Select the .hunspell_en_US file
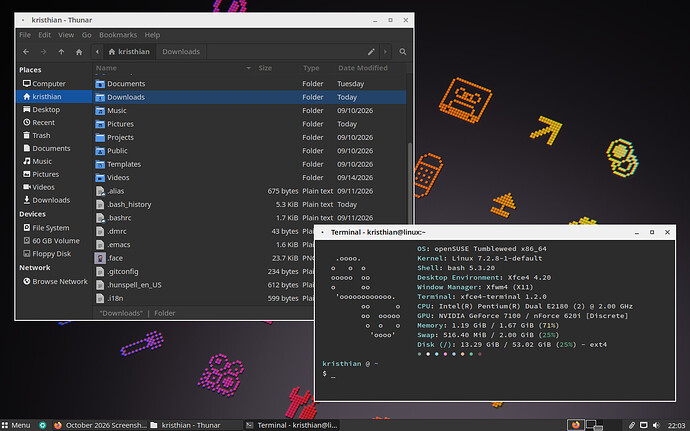Screen dimensions: 690x431 coord(204,285)
